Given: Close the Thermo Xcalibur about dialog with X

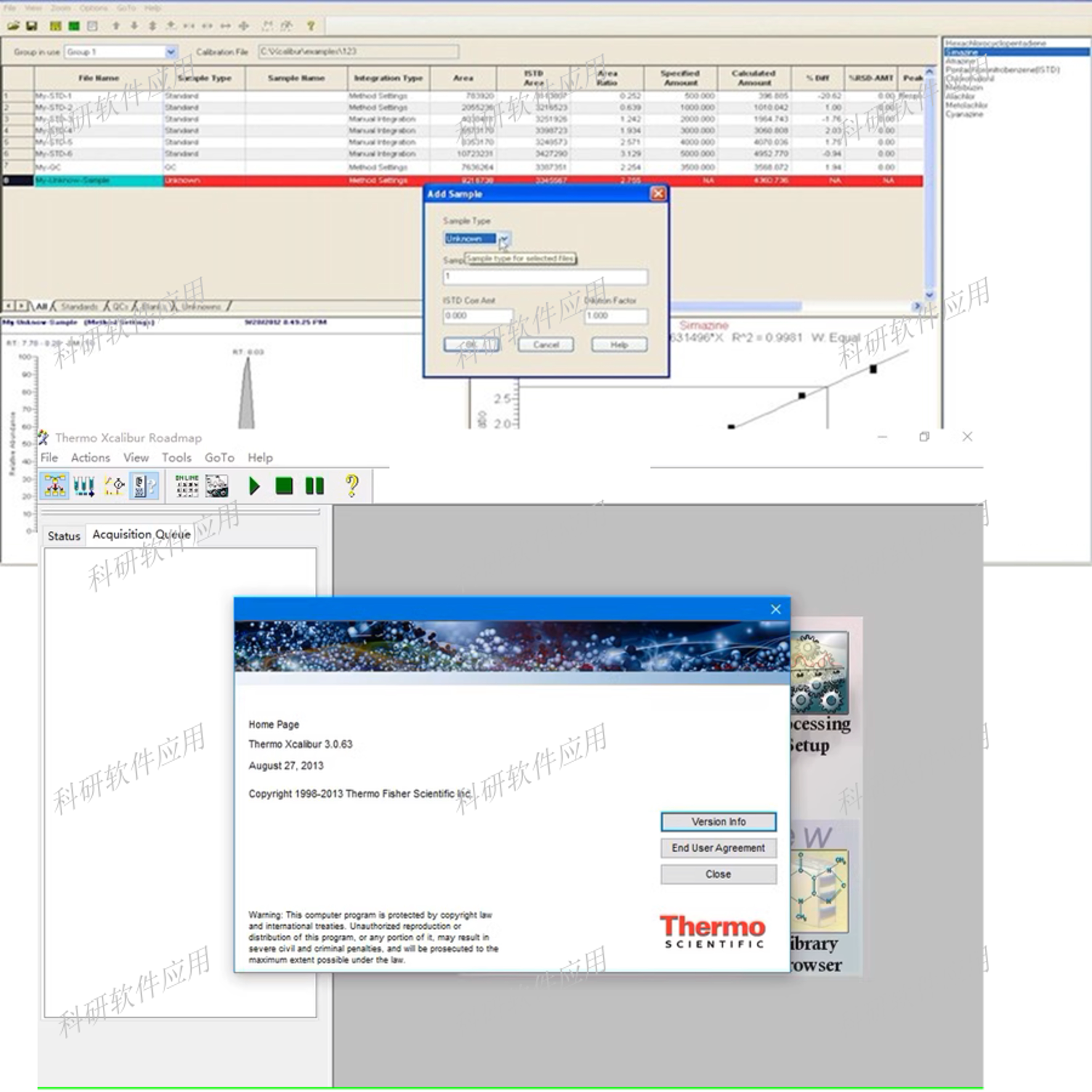Looking at the screenshot, I should coord(776,609).
